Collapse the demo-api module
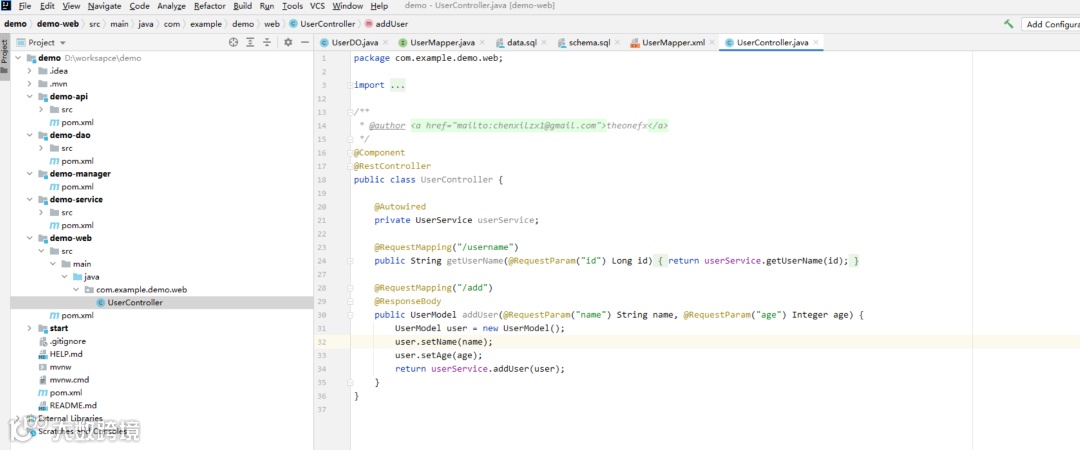Image resolution: width=1080 pixels, height=450 pixels. 30,96
